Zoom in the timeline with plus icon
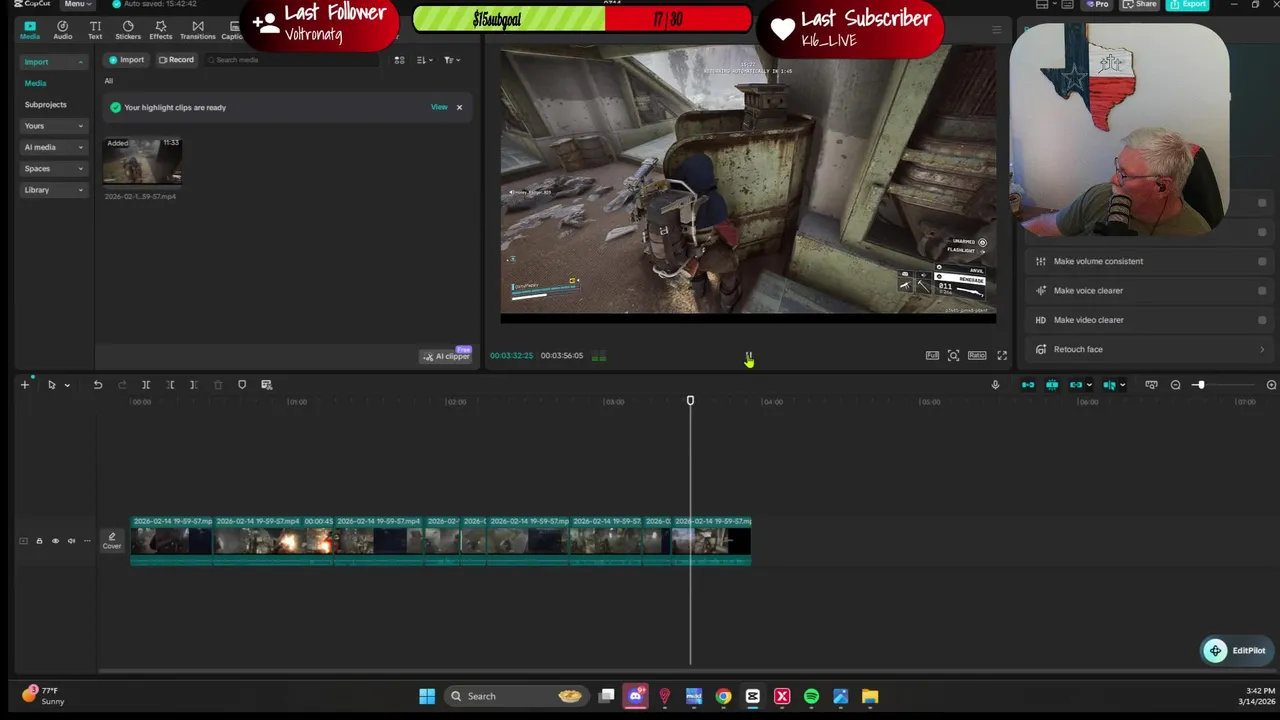The height and width of the screenshot is (720, 1280). pyautogui.click(x=1271, y=385)
